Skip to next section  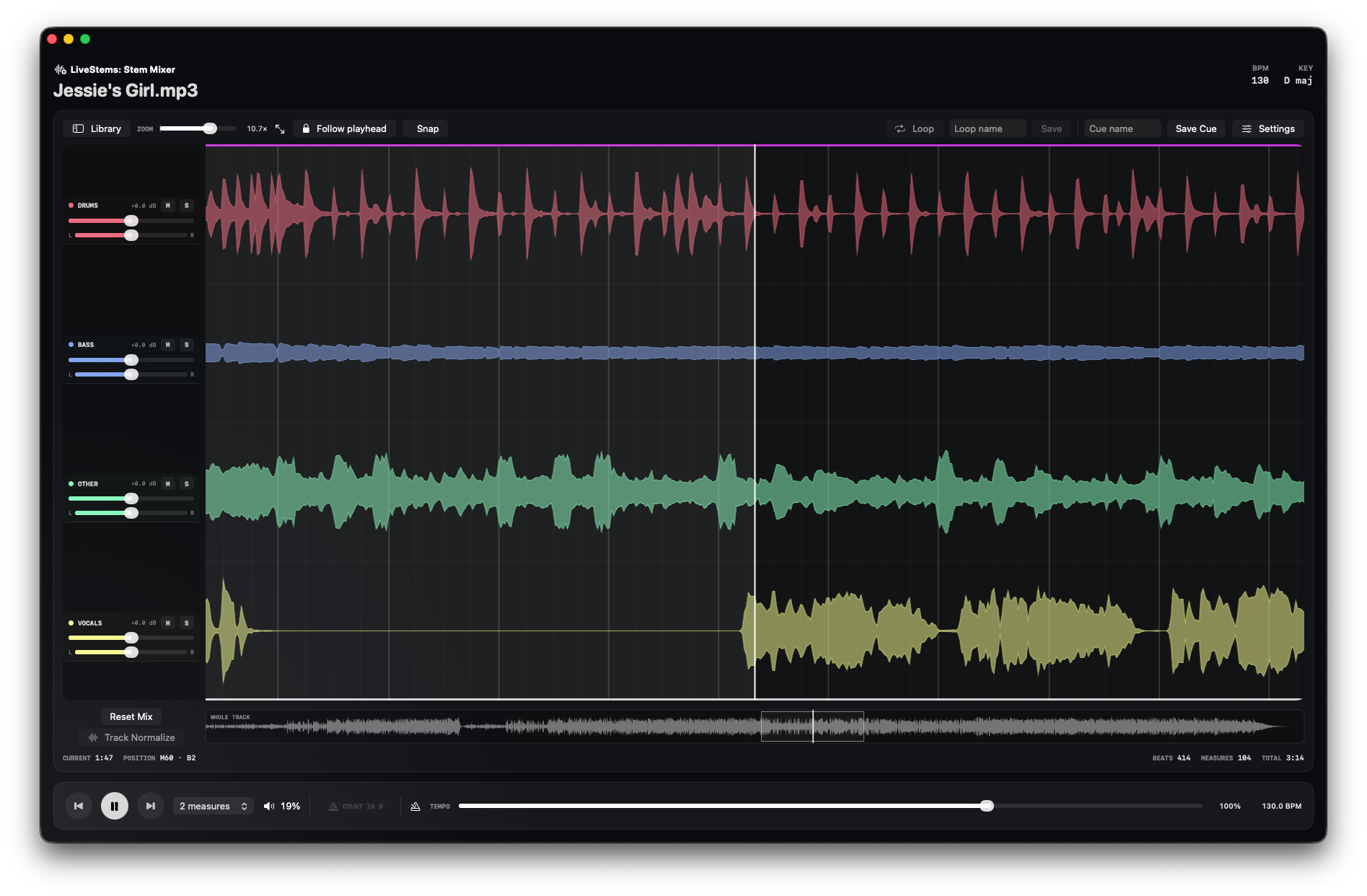pos(151,806)
